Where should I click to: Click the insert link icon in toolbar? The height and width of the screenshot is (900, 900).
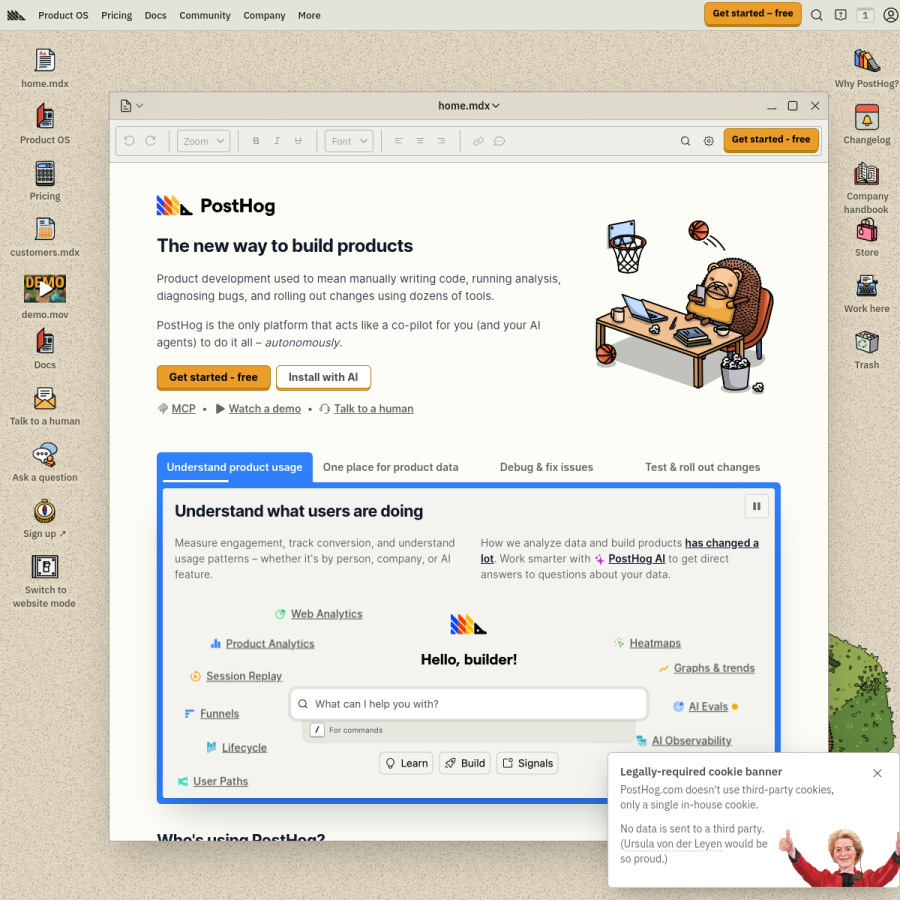click(x=478, y=141)
